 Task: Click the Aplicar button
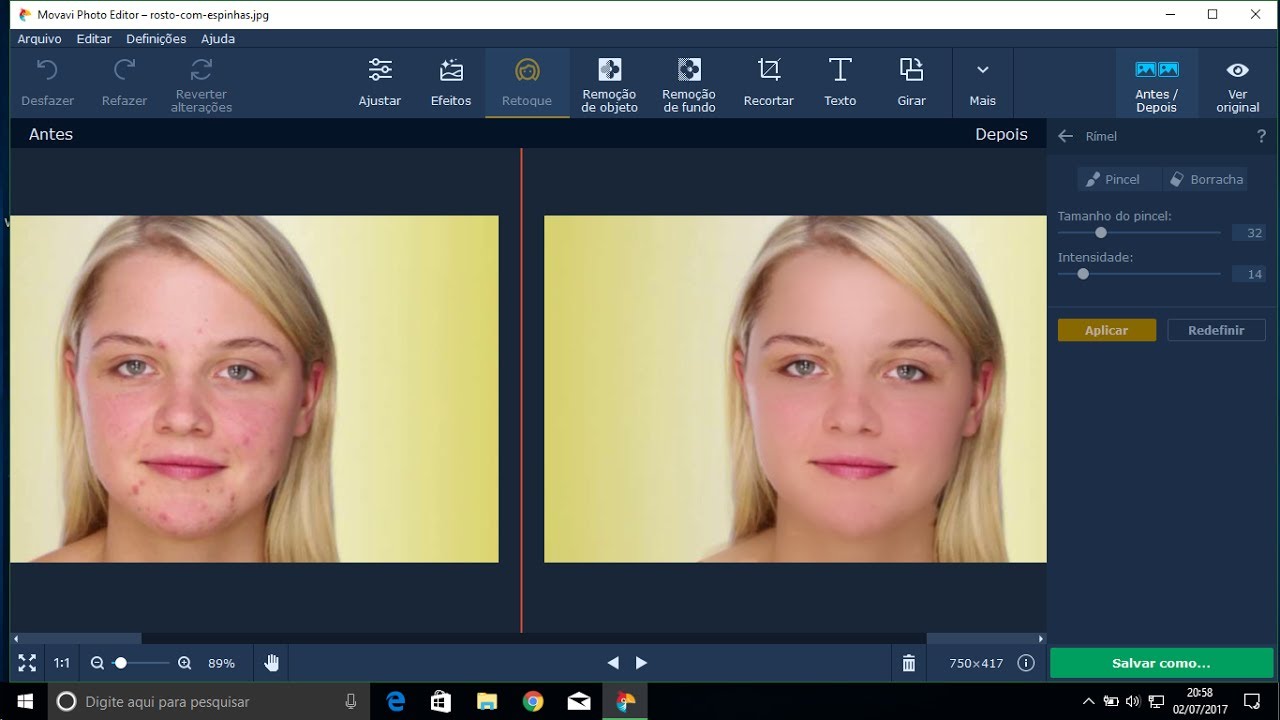coord(1106,330)
